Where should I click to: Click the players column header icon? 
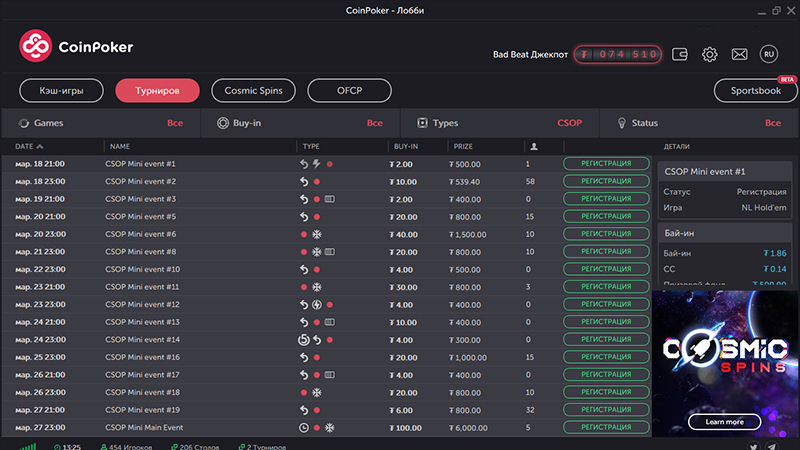[534, 146]
